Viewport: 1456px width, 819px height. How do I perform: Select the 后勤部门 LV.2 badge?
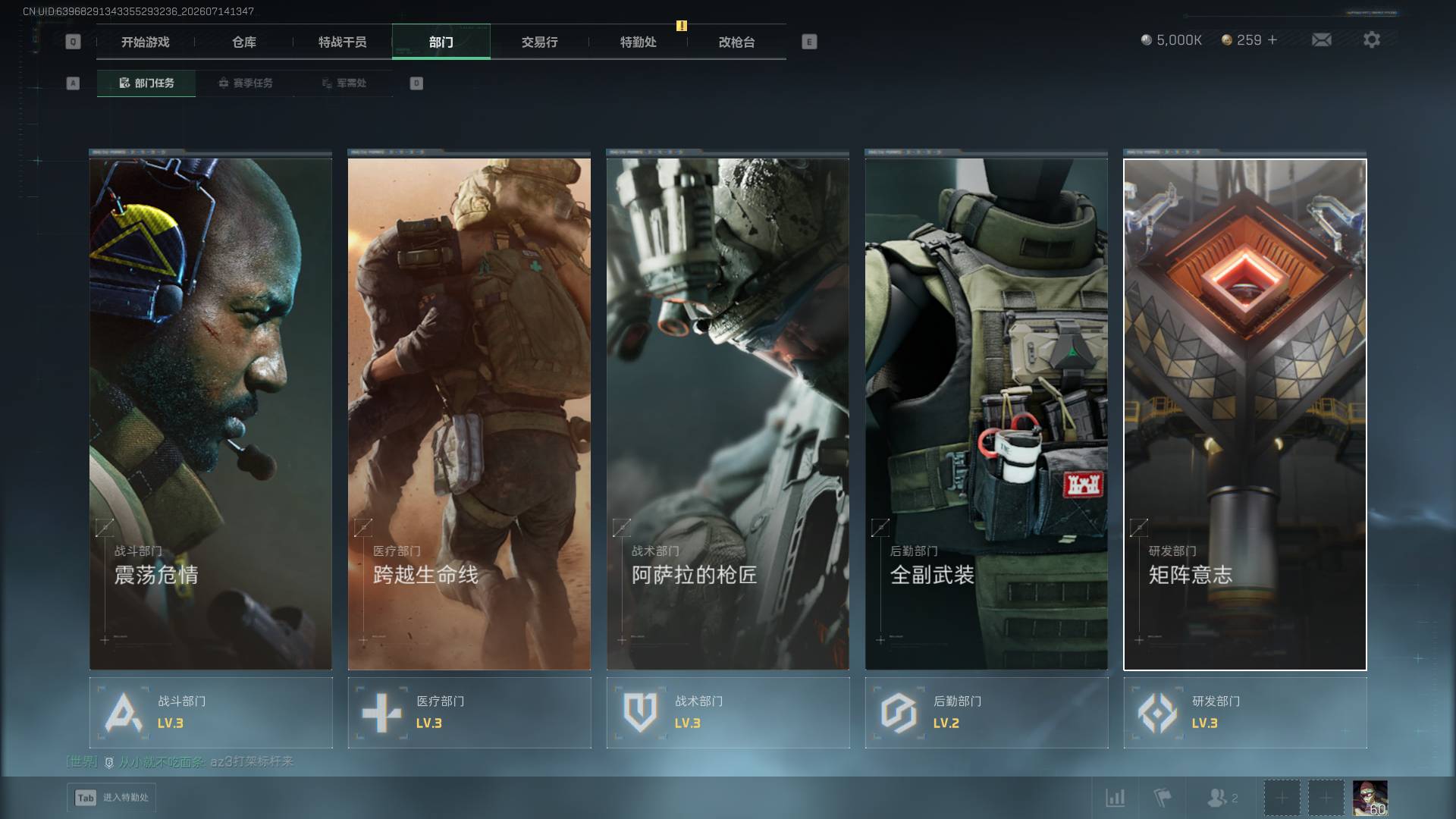(x=987, y=713)
